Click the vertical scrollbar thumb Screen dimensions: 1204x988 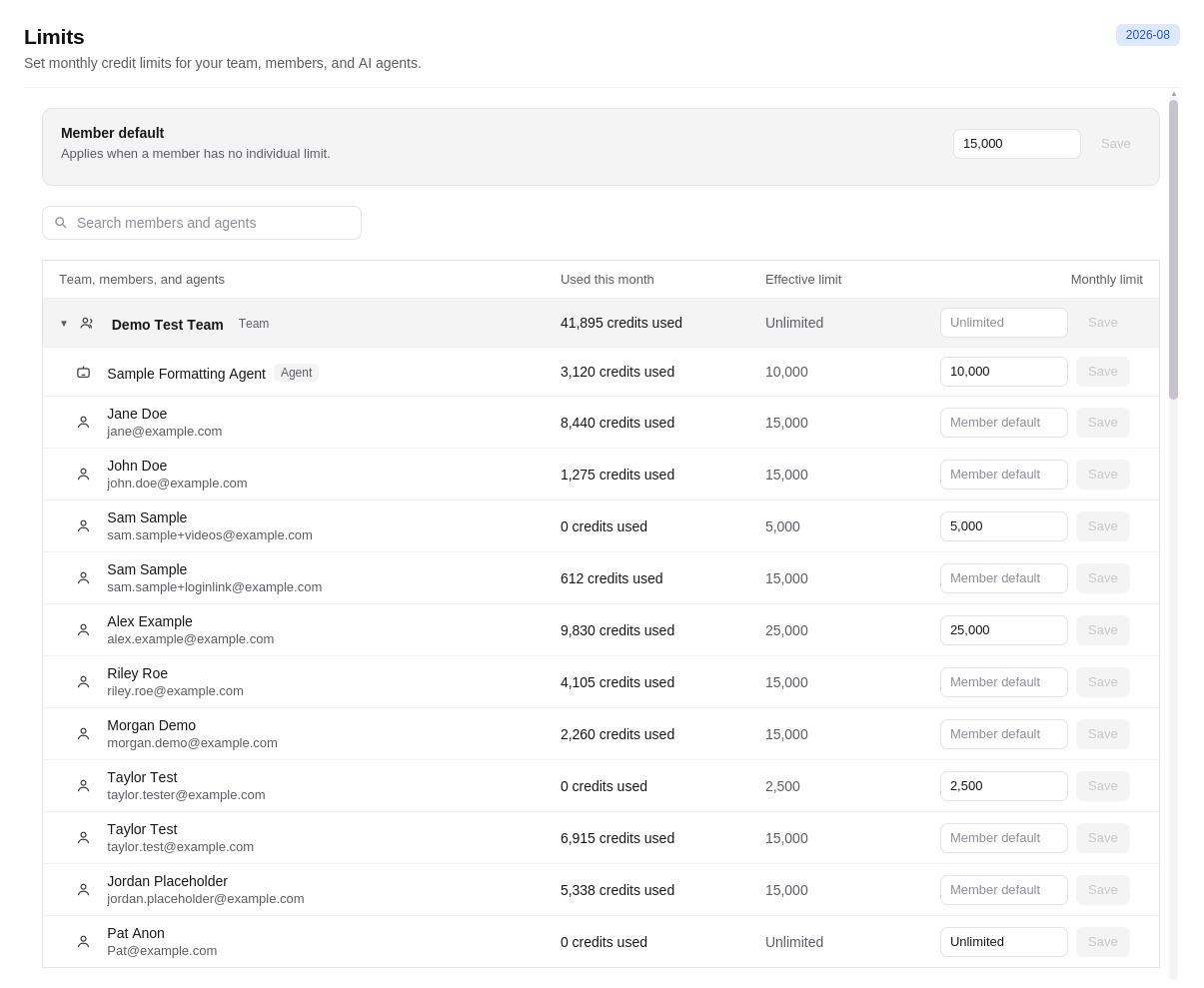coord(1174,250)
